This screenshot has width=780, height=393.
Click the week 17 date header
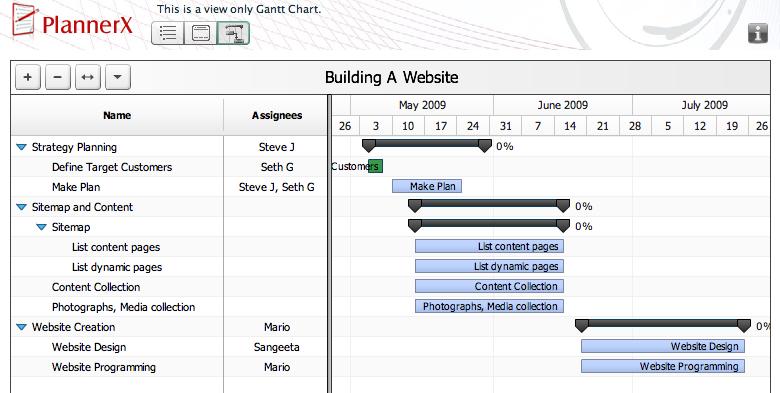click(x=441, y=126)
